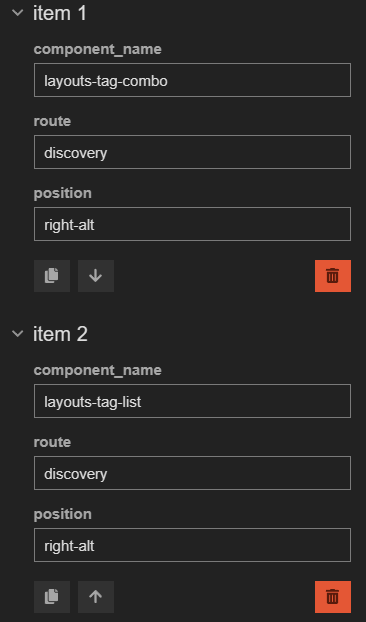This screenshot has width=366, height=622.
Task: Focus item 2 route field containing discovery
Action: pyautogui.click(x=192, y=473)
